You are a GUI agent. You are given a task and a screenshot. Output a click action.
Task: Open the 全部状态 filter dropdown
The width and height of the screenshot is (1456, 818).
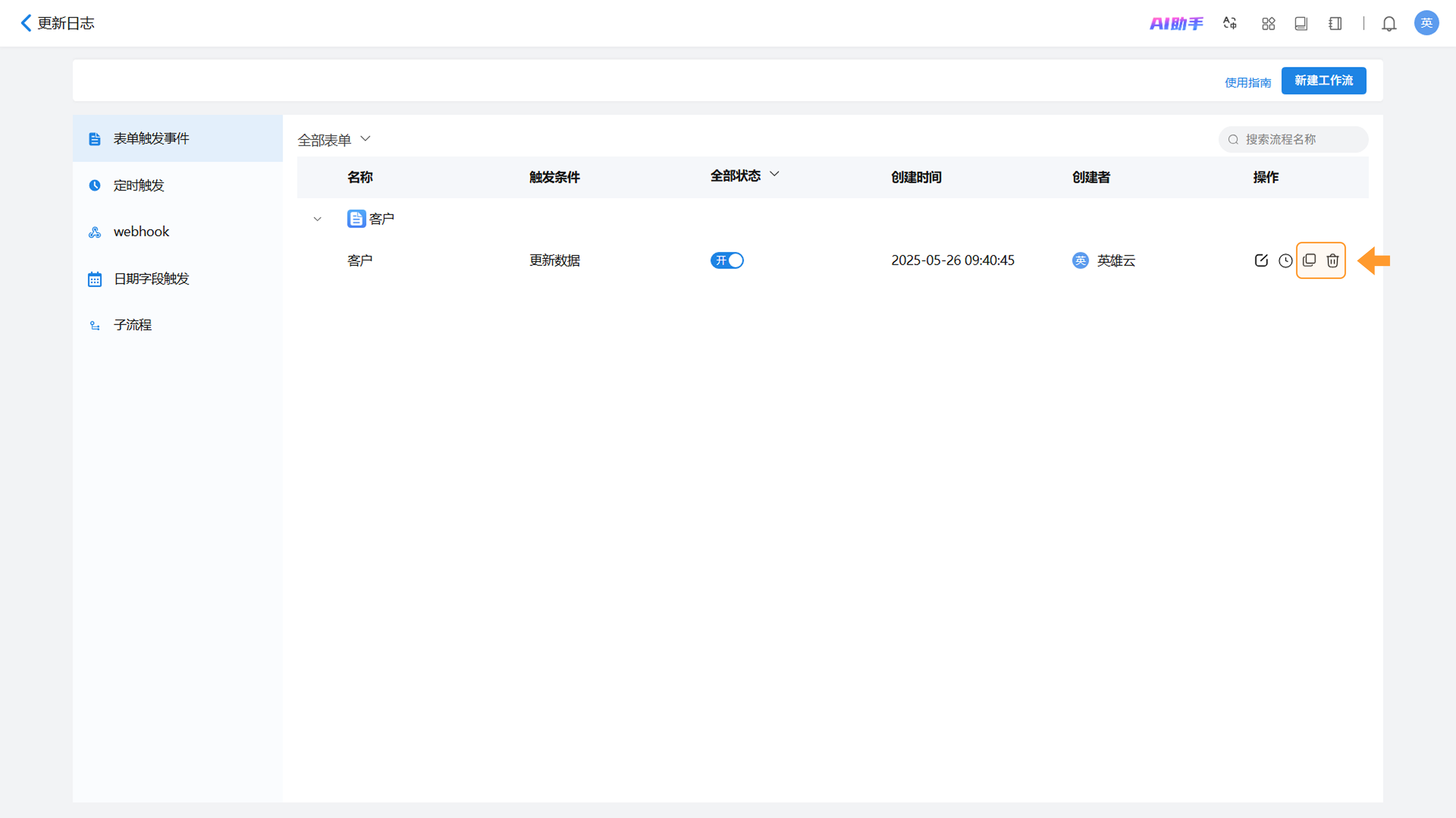point(744,176)
